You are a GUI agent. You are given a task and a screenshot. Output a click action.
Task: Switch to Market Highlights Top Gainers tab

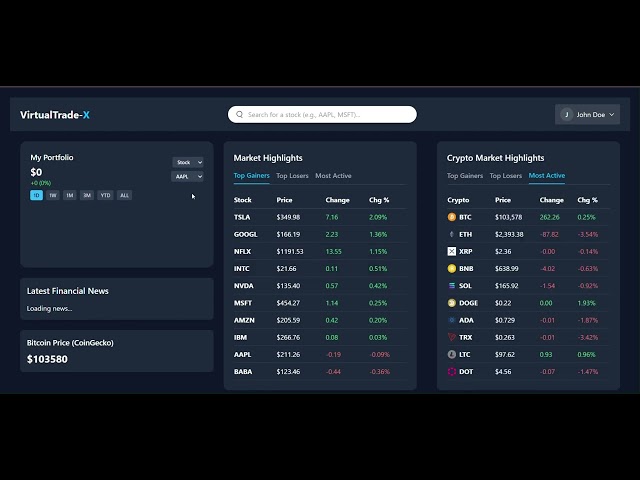coord(251,176)
